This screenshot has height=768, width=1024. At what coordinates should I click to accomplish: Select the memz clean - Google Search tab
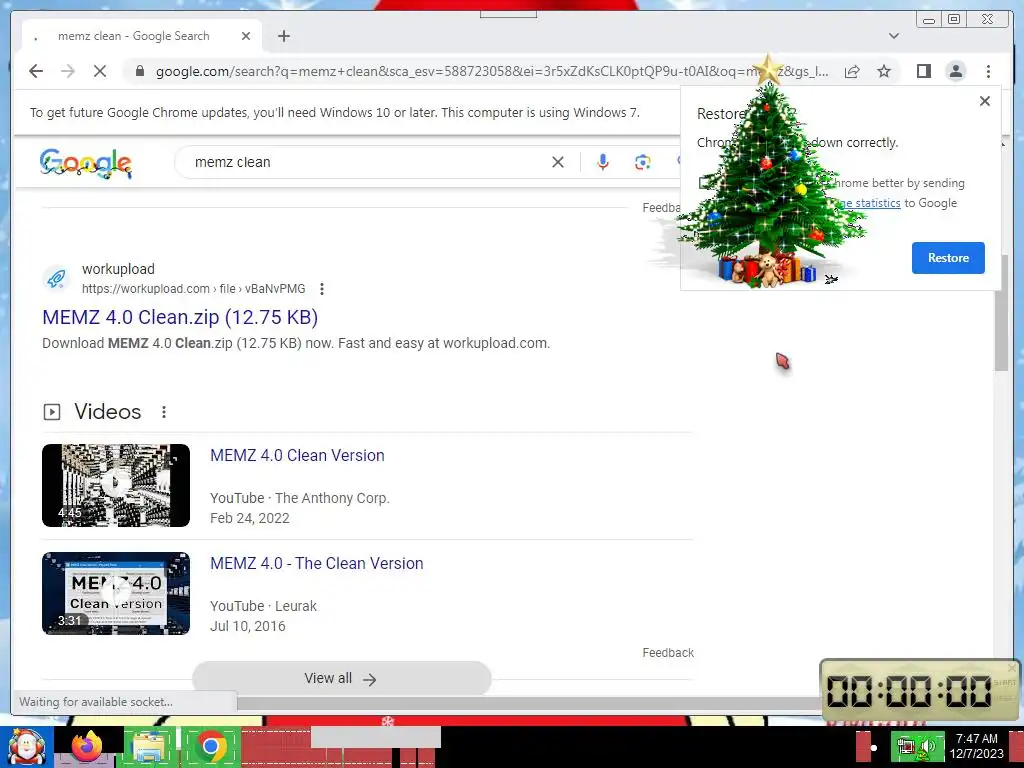142,36
